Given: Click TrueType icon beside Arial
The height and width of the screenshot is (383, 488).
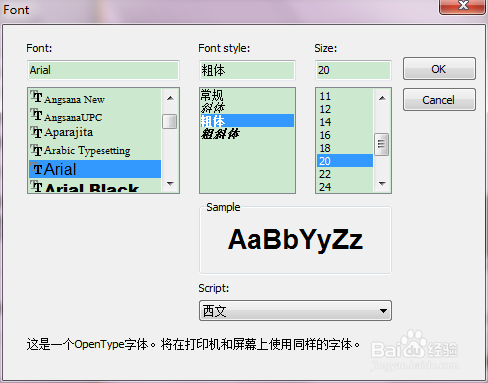Looking at the screenshot, I should (x=36, y=169).
